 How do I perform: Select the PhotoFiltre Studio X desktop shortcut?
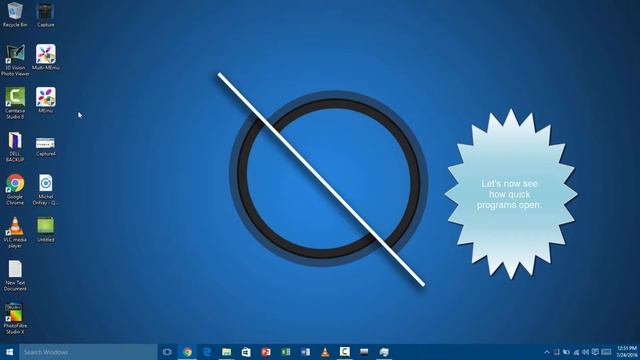coord(15,319)
